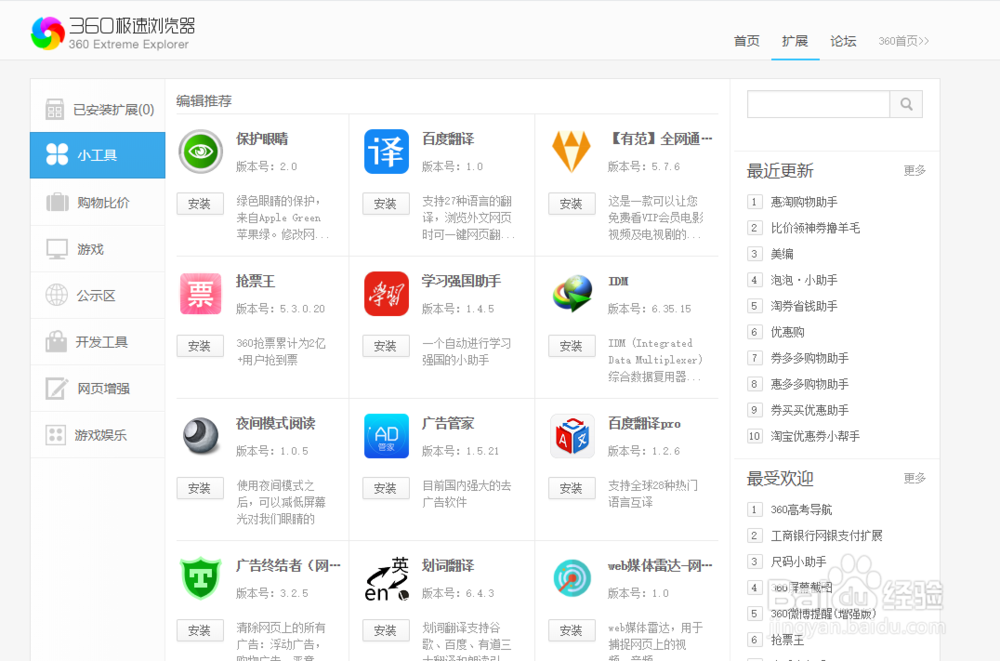Open 淘券省钱助手 in recent updates
This screenshot has height=661, width=1000.
804,306
